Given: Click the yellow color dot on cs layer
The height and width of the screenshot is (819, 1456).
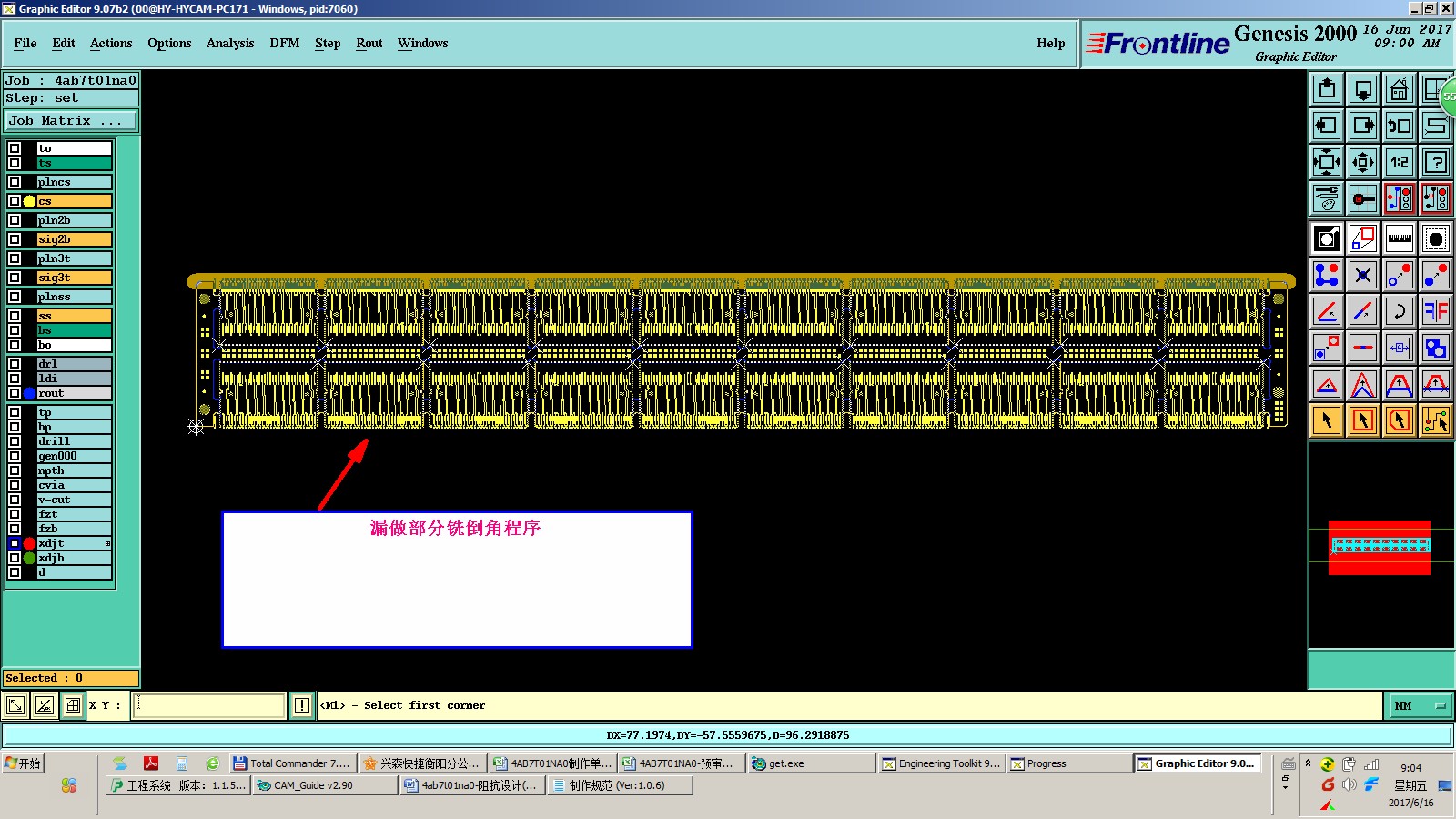Looking at the screenshot, I should click(x=29, y=201).
